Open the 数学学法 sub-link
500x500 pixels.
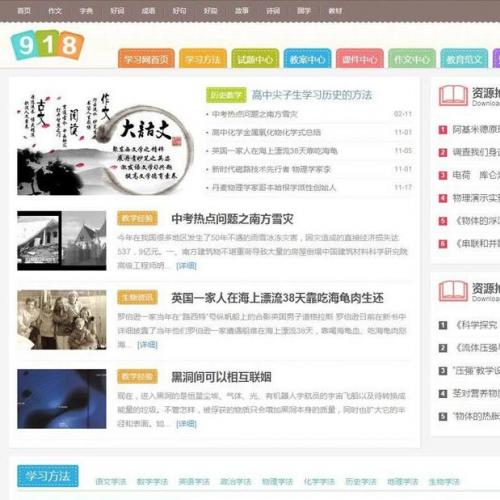(152, 482)
